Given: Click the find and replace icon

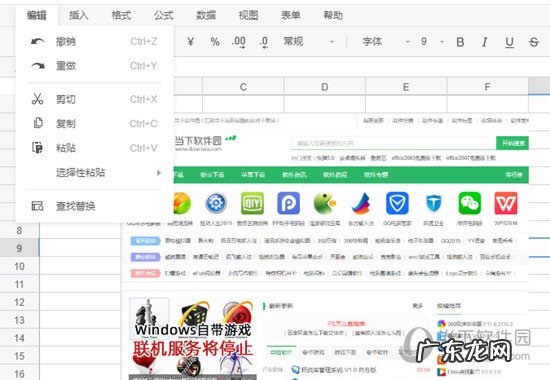Looking at the screenshot, I should [x=38, y=206].
